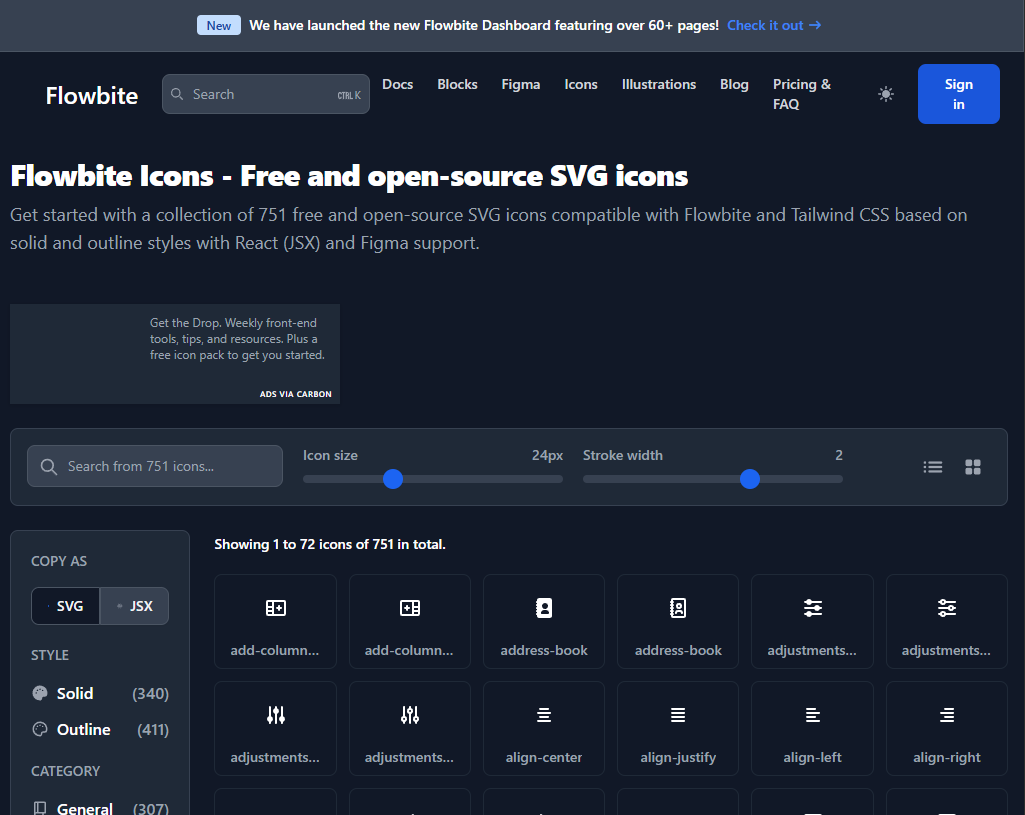This screenshot has width=1025, height=815.
Task: Open the ADS VIA CARBON link
Action: (x=295, y=394)
